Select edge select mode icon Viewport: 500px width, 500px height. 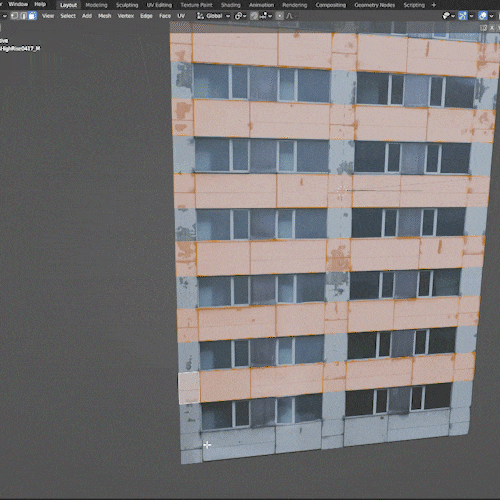coord(23,16)
